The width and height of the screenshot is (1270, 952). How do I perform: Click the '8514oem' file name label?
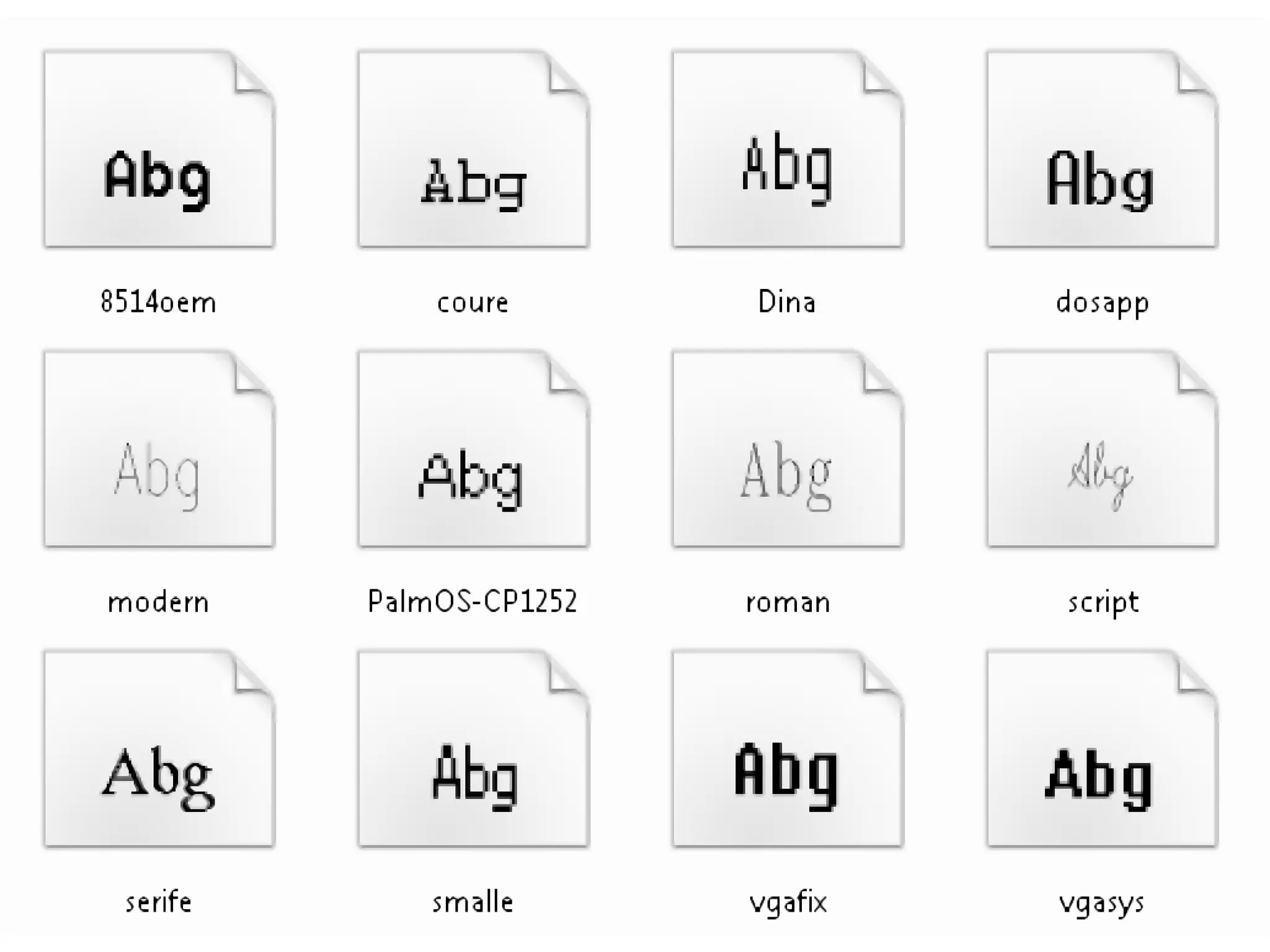click(159, 302)
